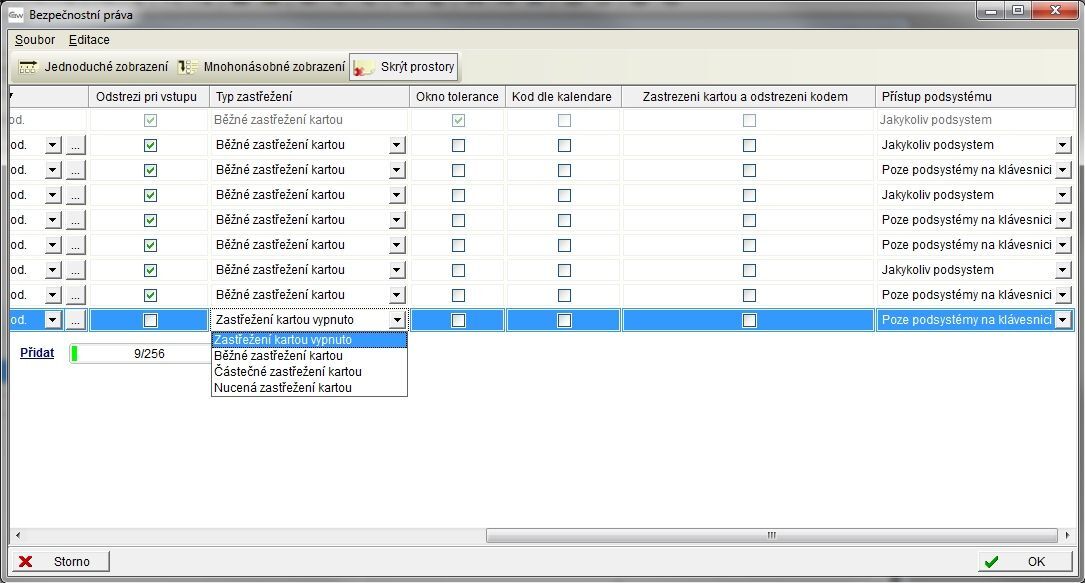Click the Jednoduché zobrazení toolbar icon
1085x583 pixels.
tap(28, 67)
